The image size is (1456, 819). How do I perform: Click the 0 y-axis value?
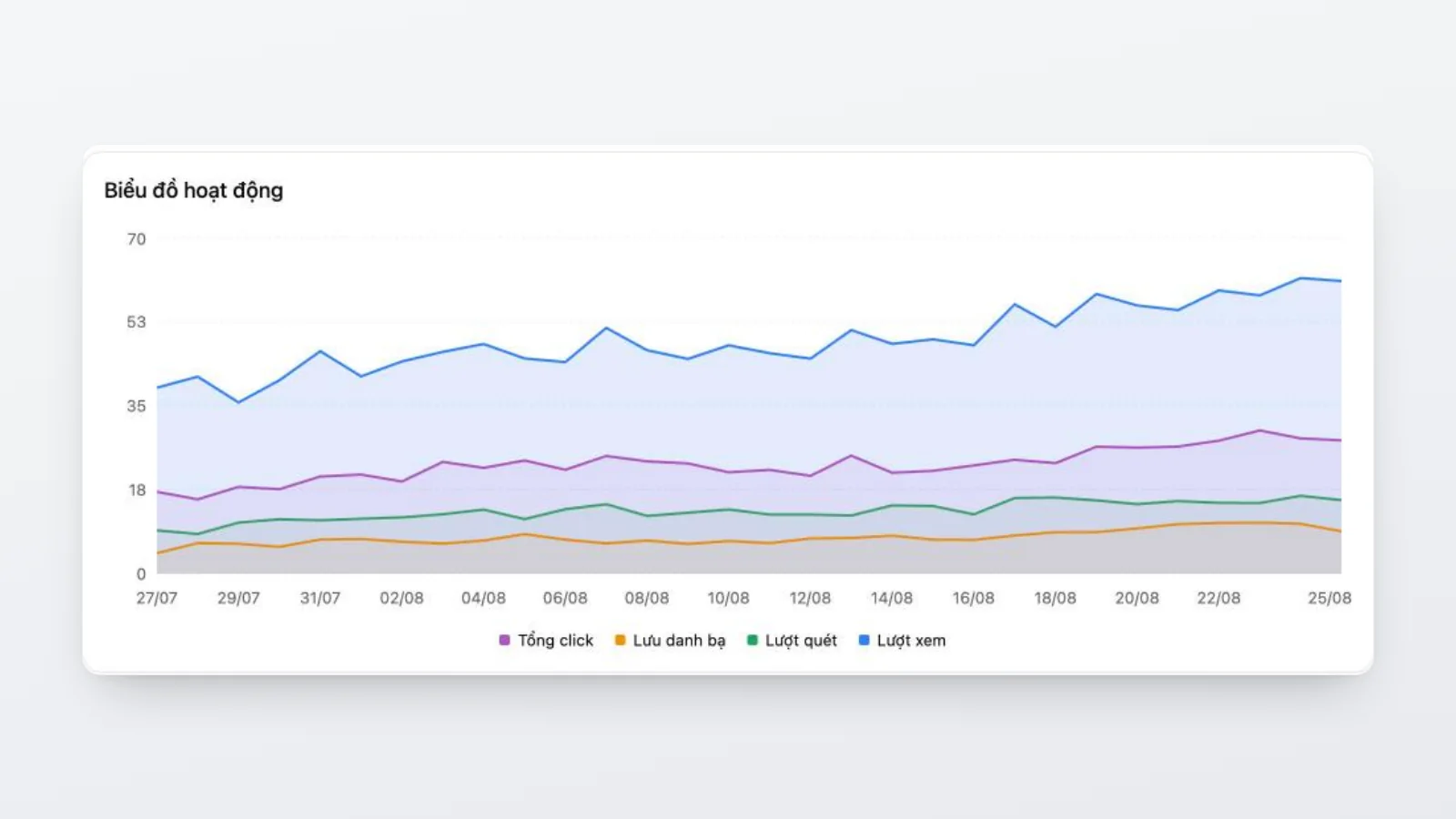(141, 574)
